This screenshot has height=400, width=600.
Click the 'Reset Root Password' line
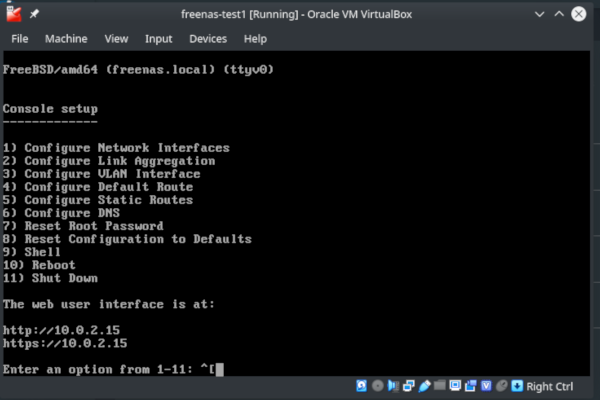[x=83, y=226]
